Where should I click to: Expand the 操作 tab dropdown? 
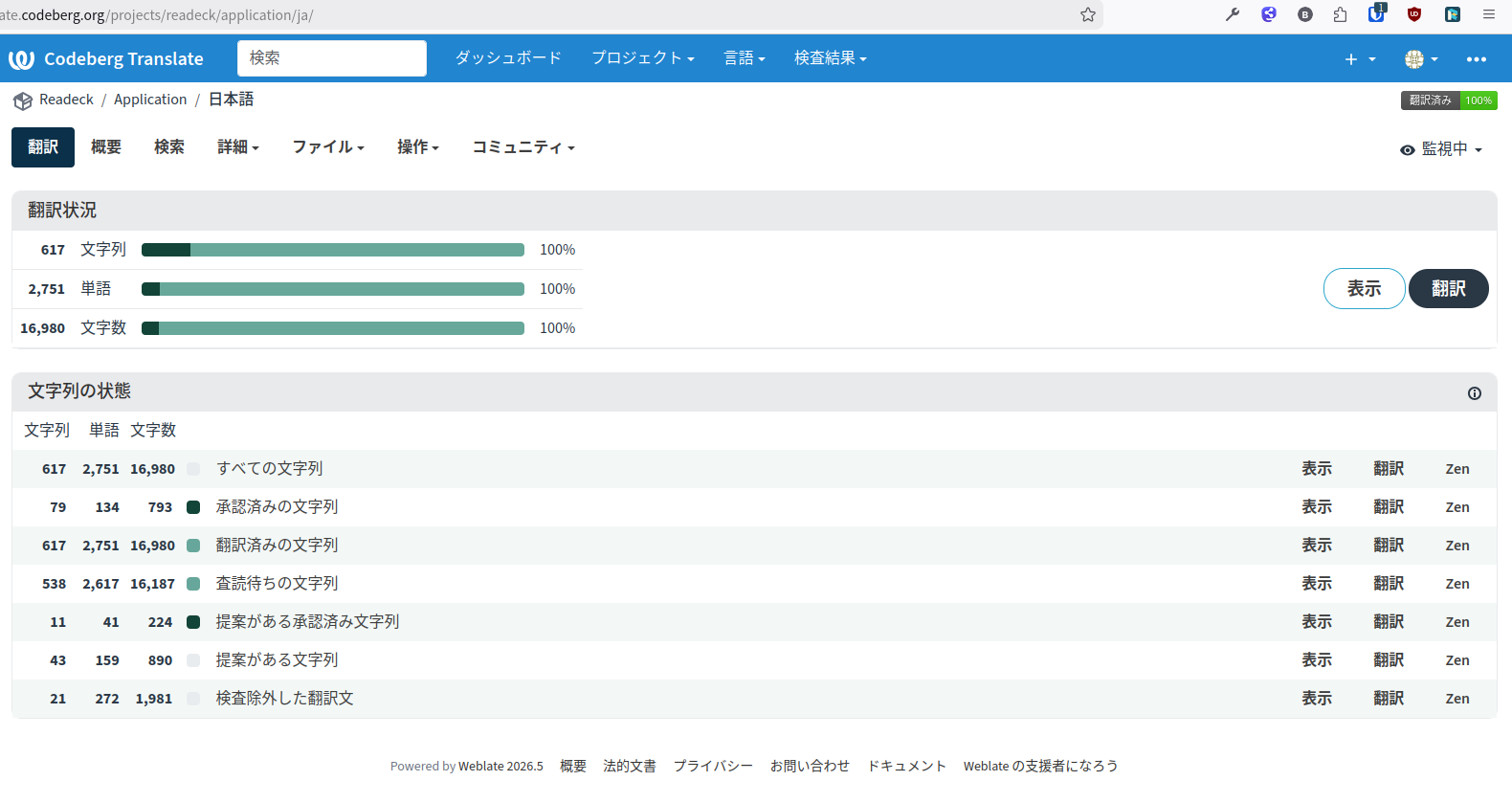(x=418, y=147)
